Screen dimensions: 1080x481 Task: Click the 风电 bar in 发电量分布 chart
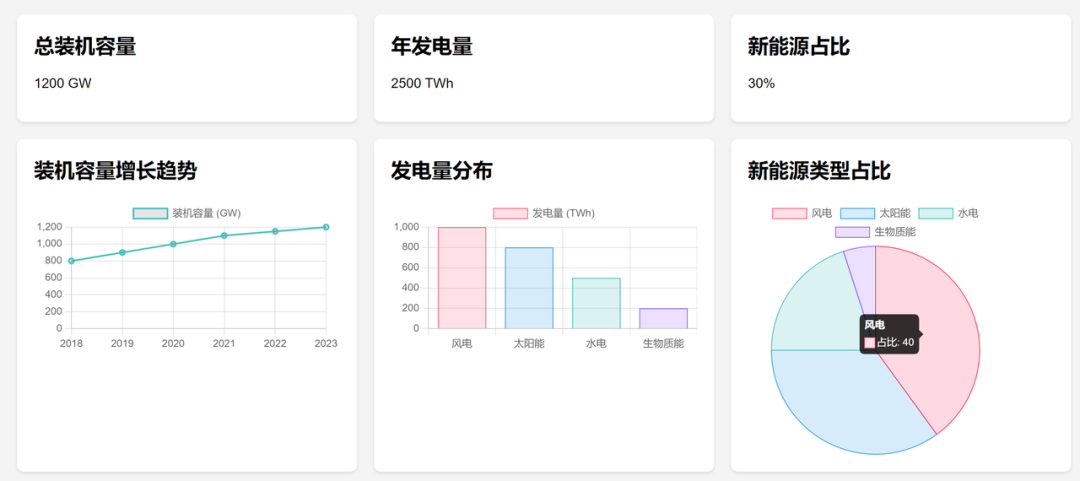click(x=462, y=278)
